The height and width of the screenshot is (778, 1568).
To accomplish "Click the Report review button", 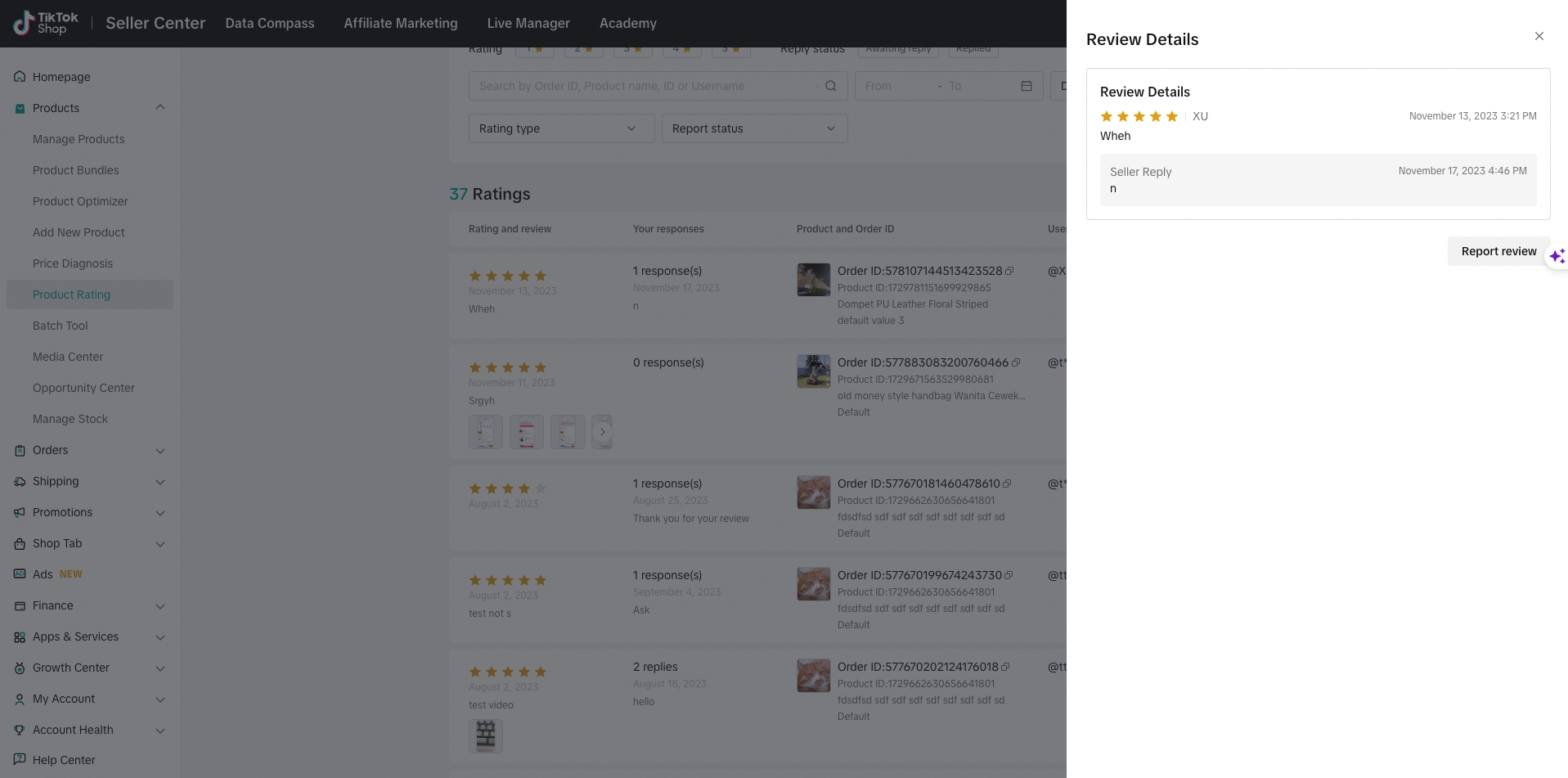I will pyautogui.click(x=1498, y=251).
